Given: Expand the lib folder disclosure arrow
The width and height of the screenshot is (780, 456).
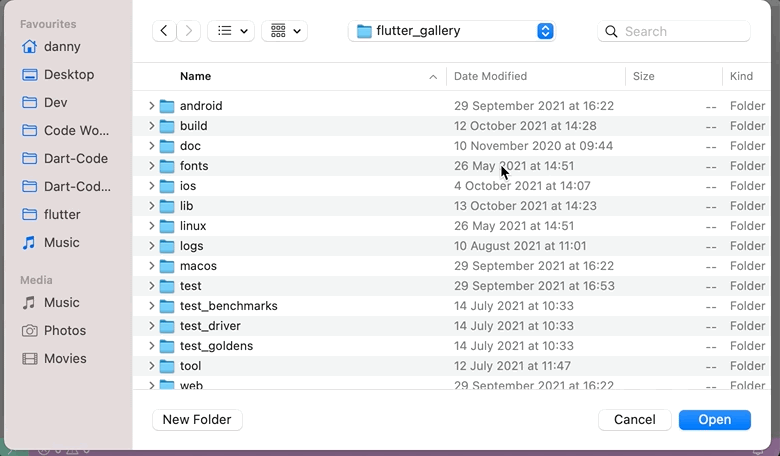Looking at the screenshot, I should (x=151, y=205).
